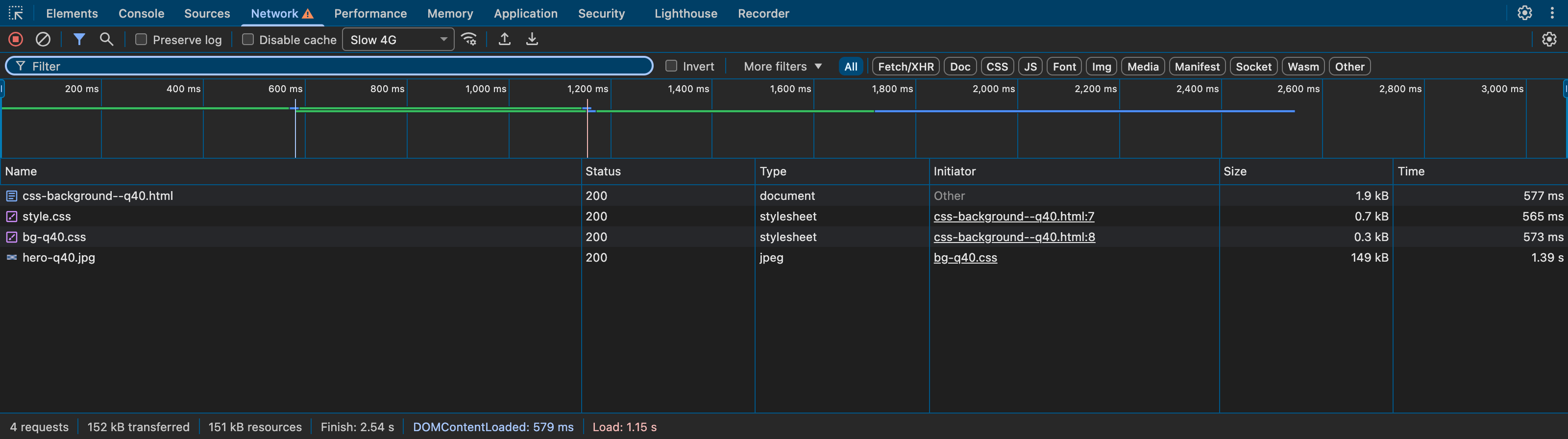Stop recording network log
This screenshot has width=1568, height=439.
click(x=16, y=40)
